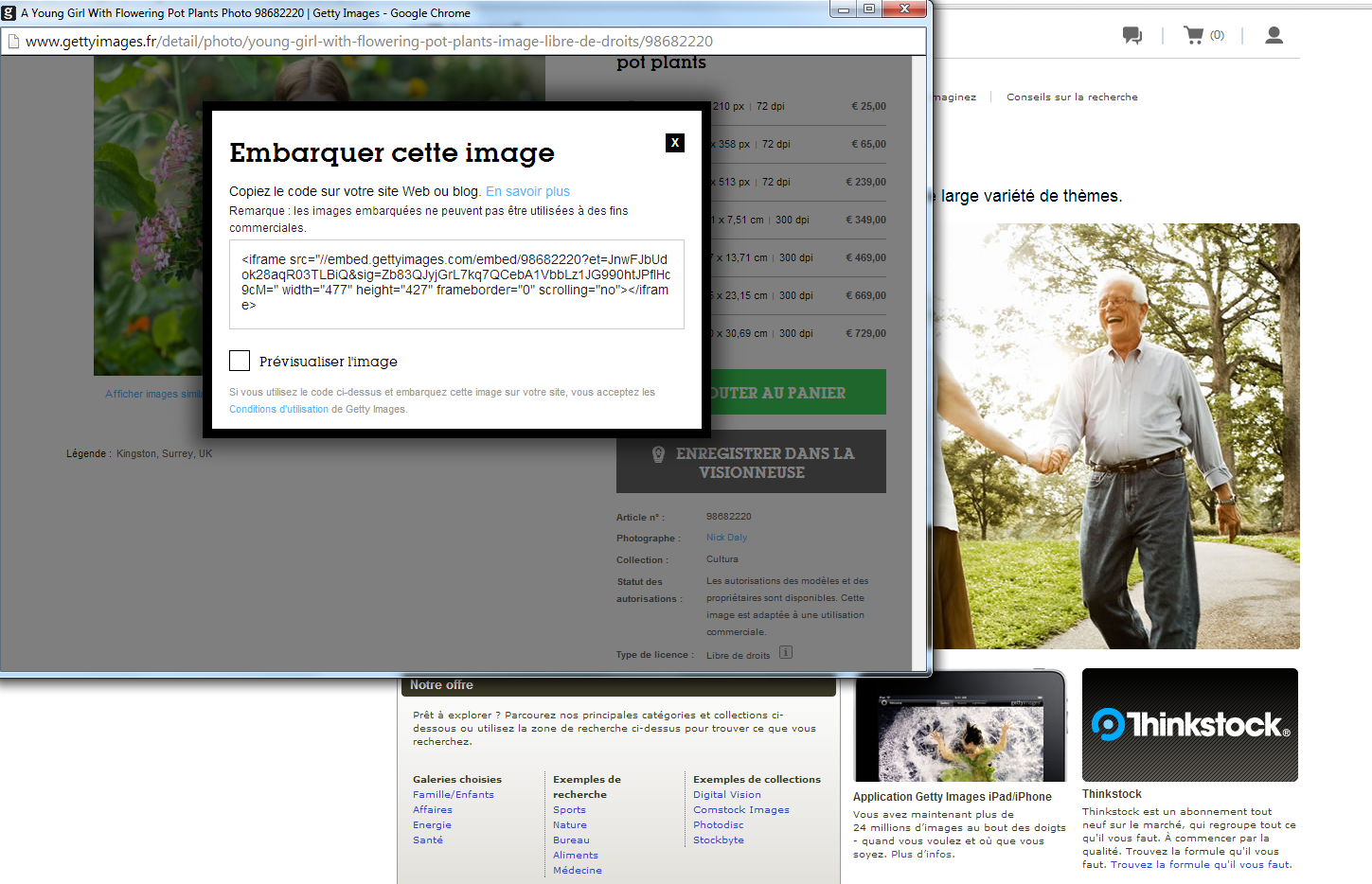Open the user account icon in background window
Viewport: 1372px width, 884px height.
click(1274, 35)
